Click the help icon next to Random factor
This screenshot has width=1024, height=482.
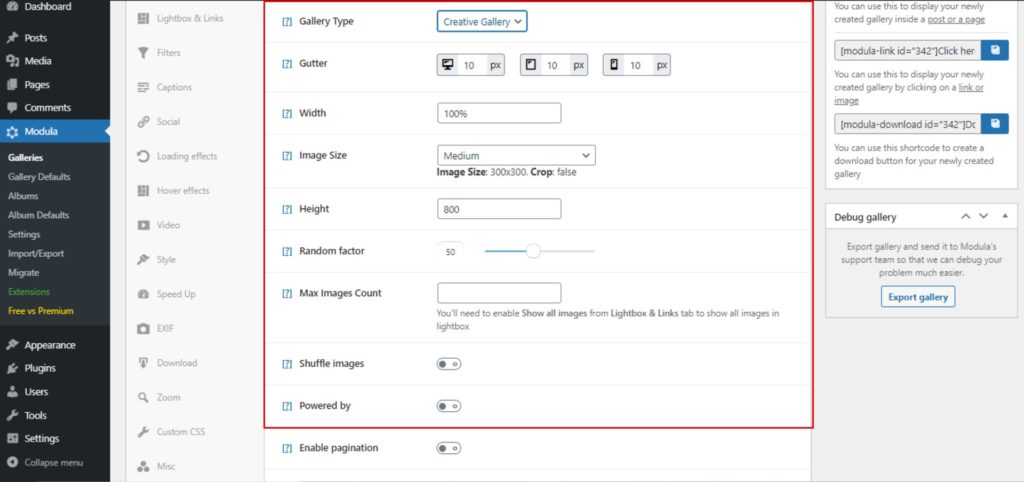pyautogui.click(x=287, y=251)
